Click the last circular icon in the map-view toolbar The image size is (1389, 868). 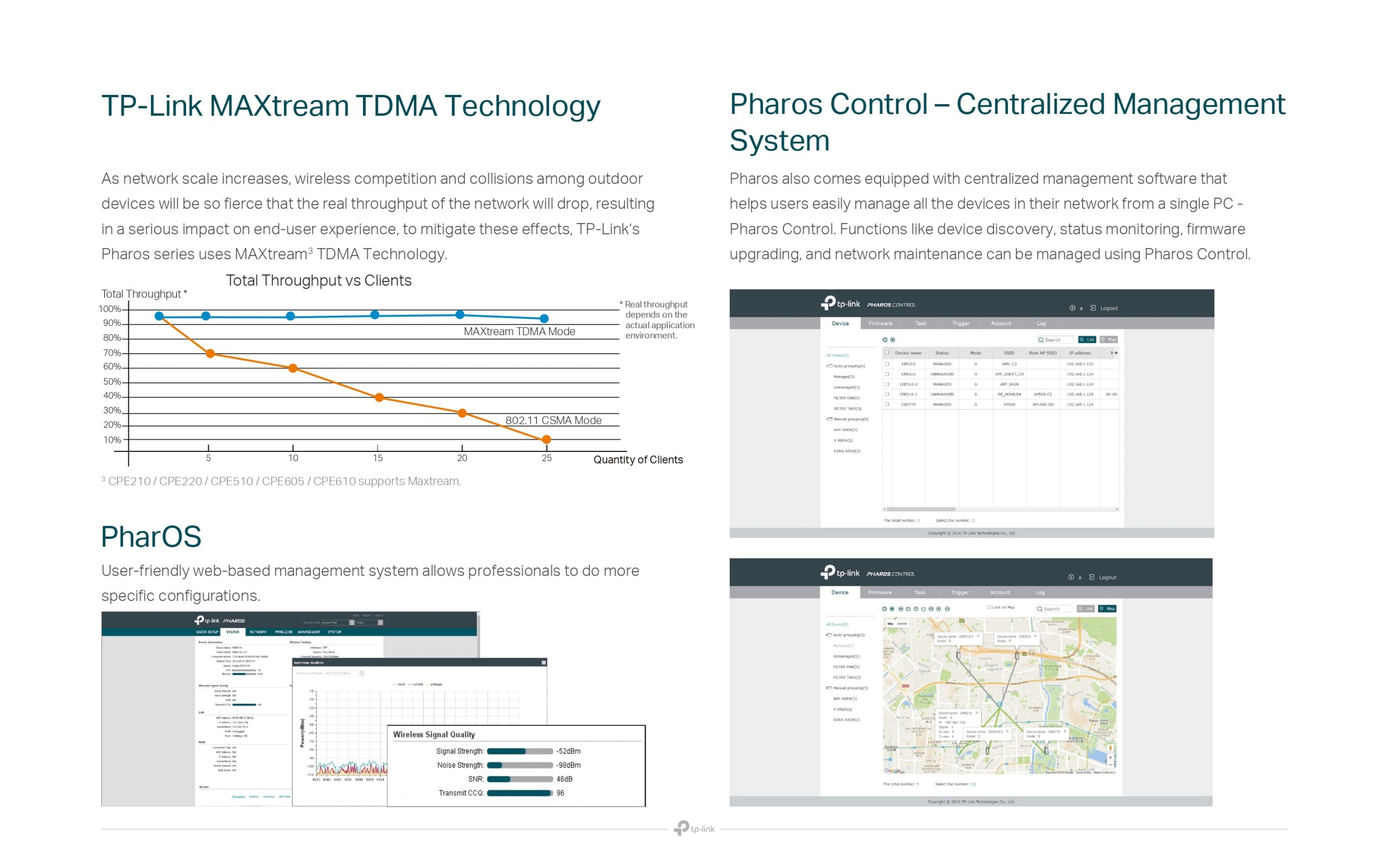click(948, 609)
